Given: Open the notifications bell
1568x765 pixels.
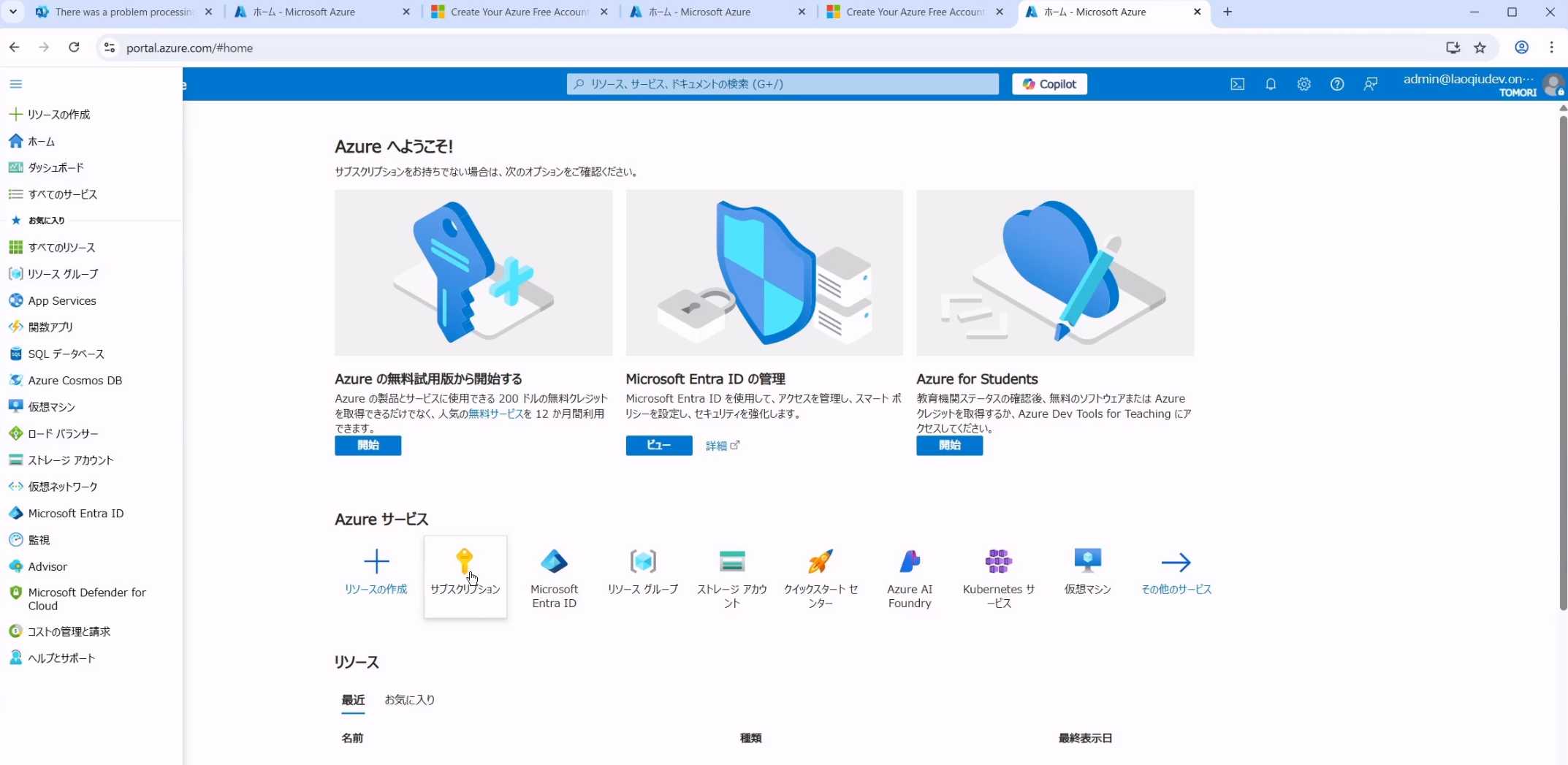Looking at the screenshot, I should pos(1271,84).
